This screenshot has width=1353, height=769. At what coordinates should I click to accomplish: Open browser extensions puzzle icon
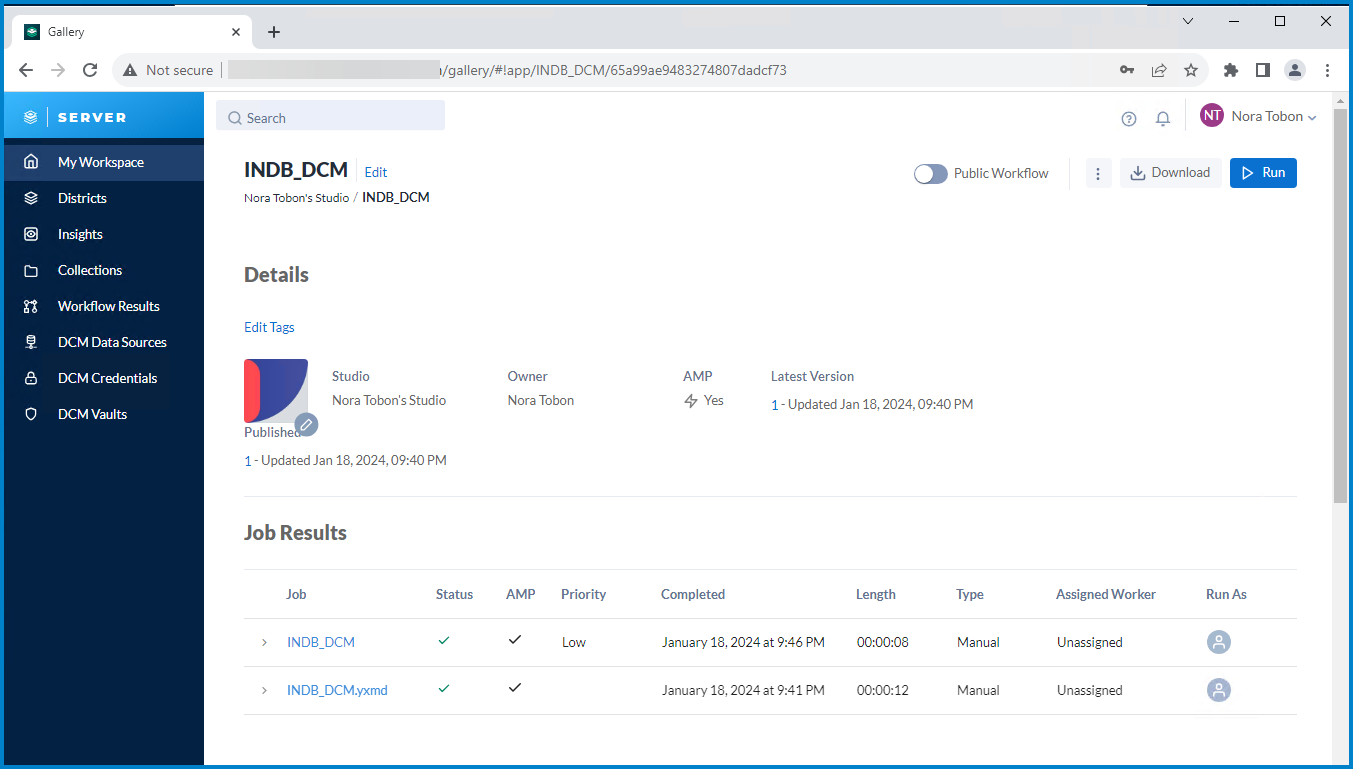1231,70
